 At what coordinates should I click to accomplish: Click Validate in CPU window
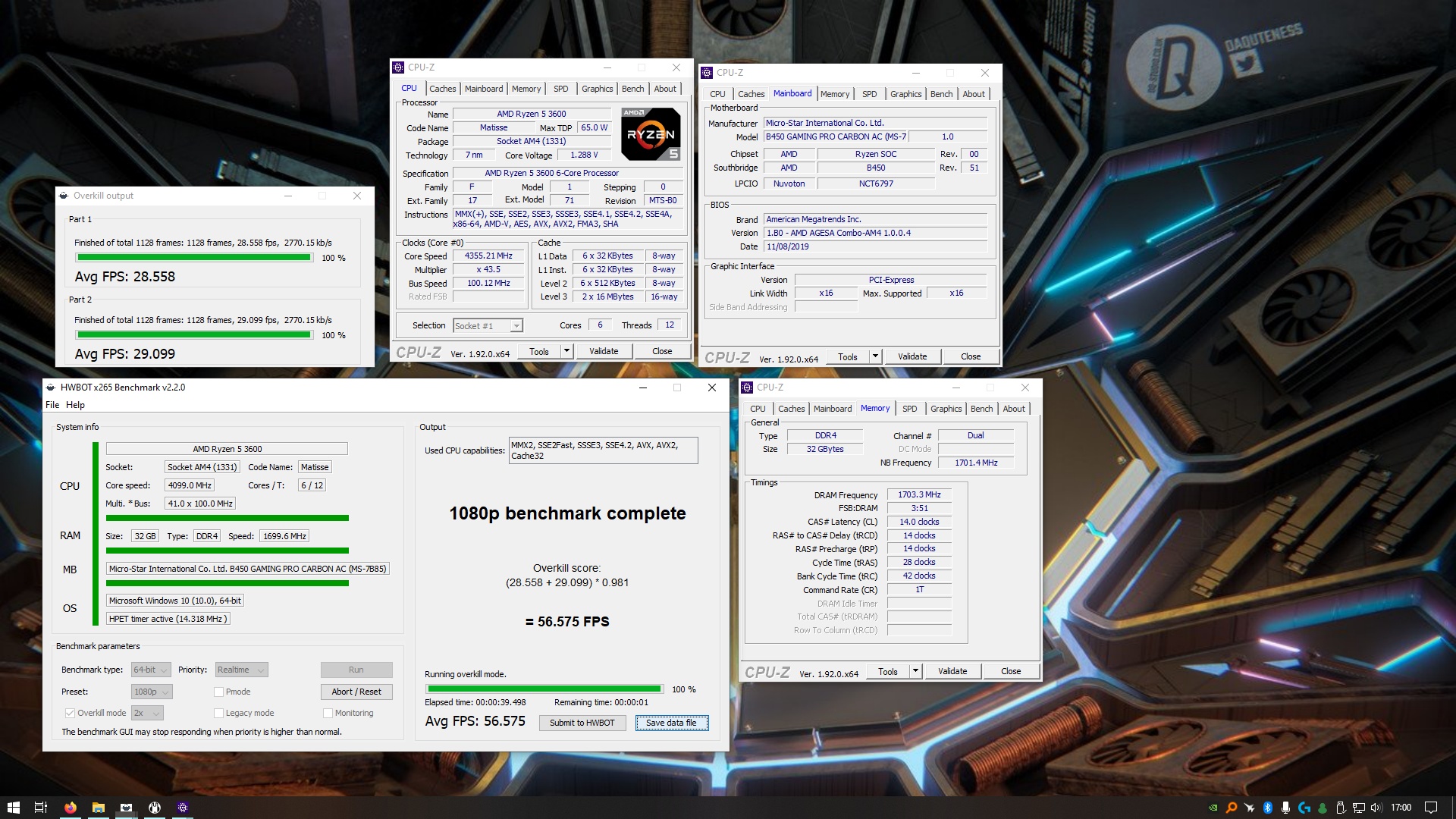tap(604, 351)
